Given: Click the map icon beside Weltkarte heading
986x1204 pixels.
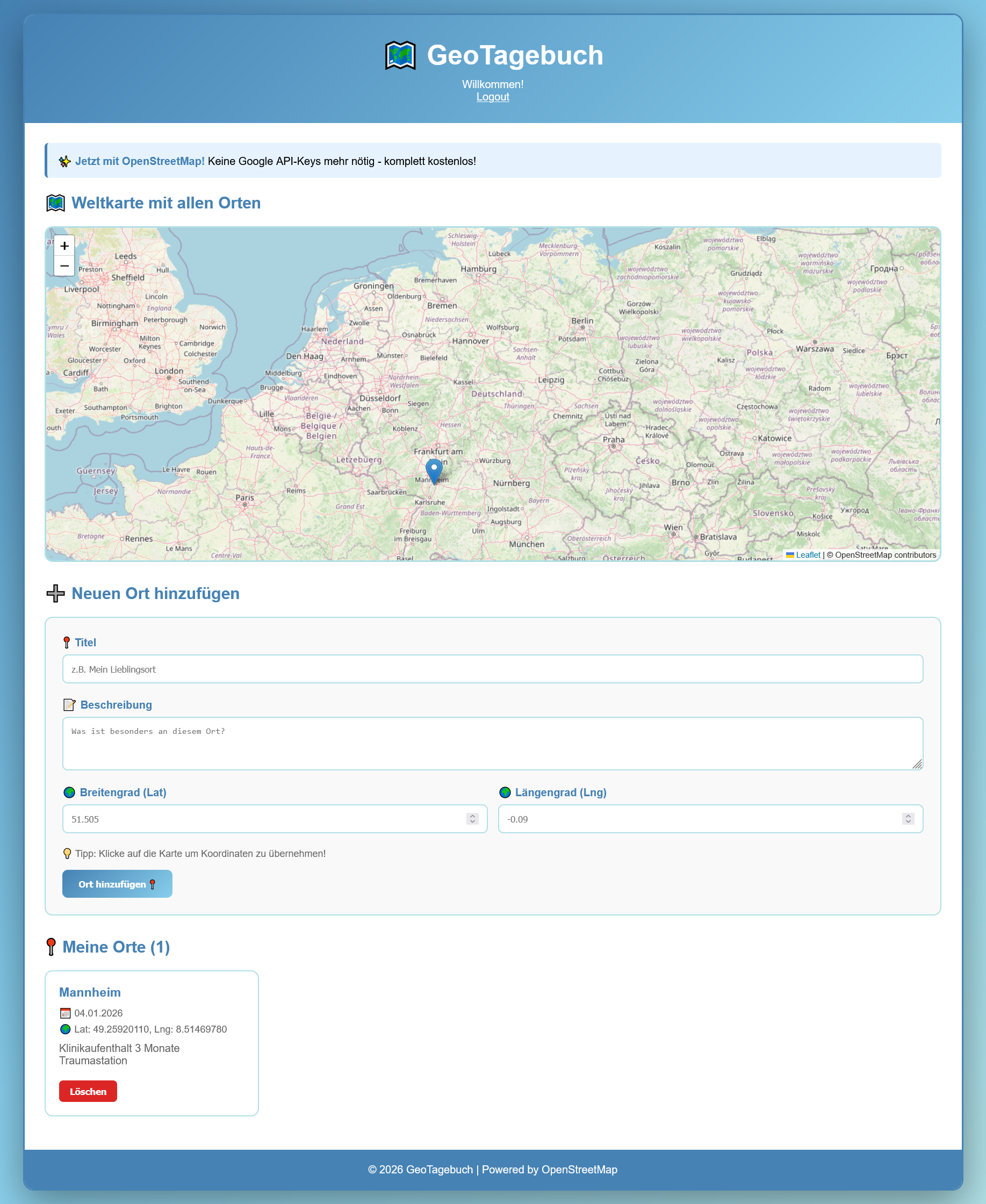Looking at the screenshot, I should tap(55, 202).
